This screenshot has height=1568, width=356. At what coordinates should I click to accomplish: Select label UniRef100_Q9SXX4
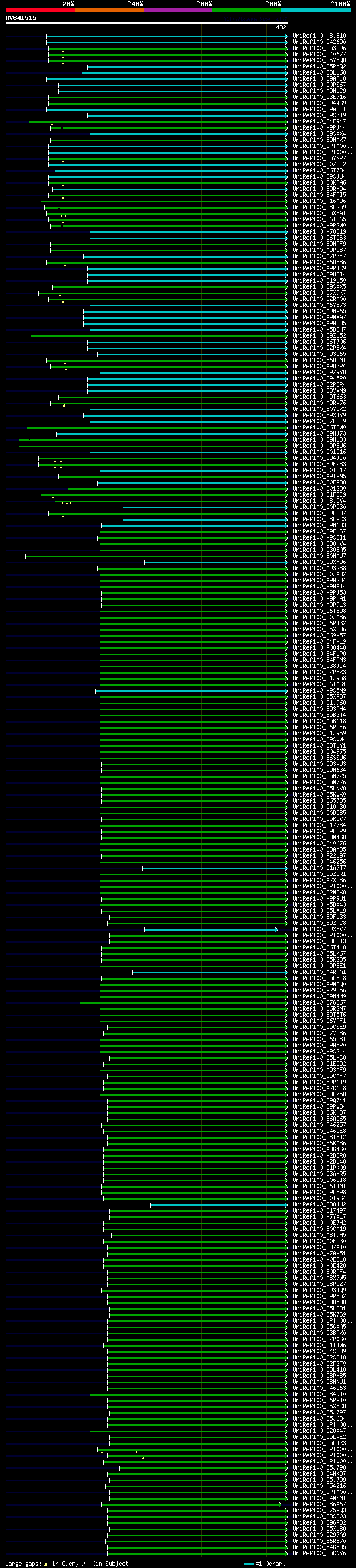tap(319, 134)
